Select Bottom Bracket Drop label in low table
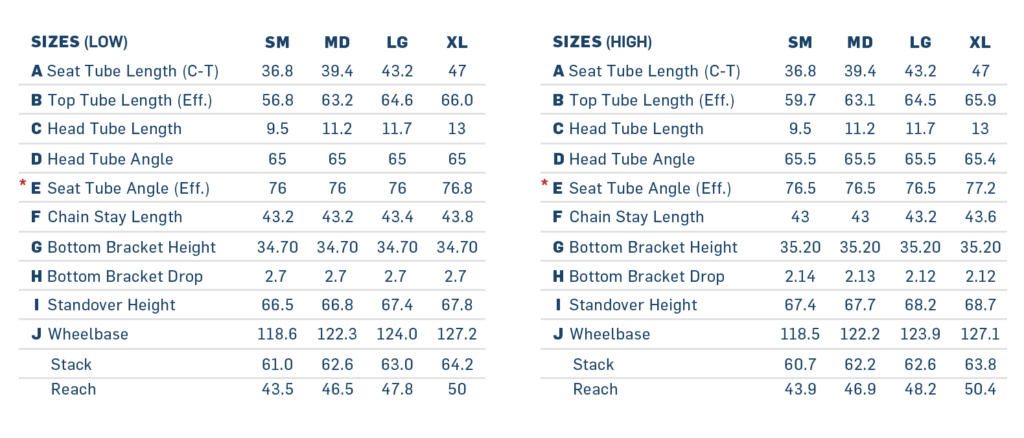The height and width of the screenshot is (438, 1024). 124,276
